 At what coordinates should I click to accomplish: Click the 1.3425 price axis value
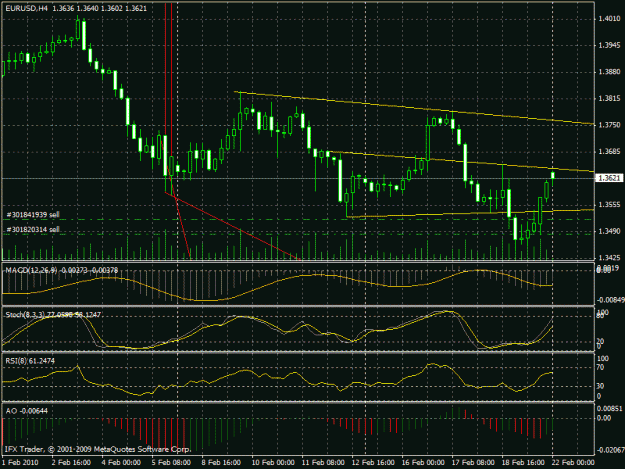[x=609, y=258]
